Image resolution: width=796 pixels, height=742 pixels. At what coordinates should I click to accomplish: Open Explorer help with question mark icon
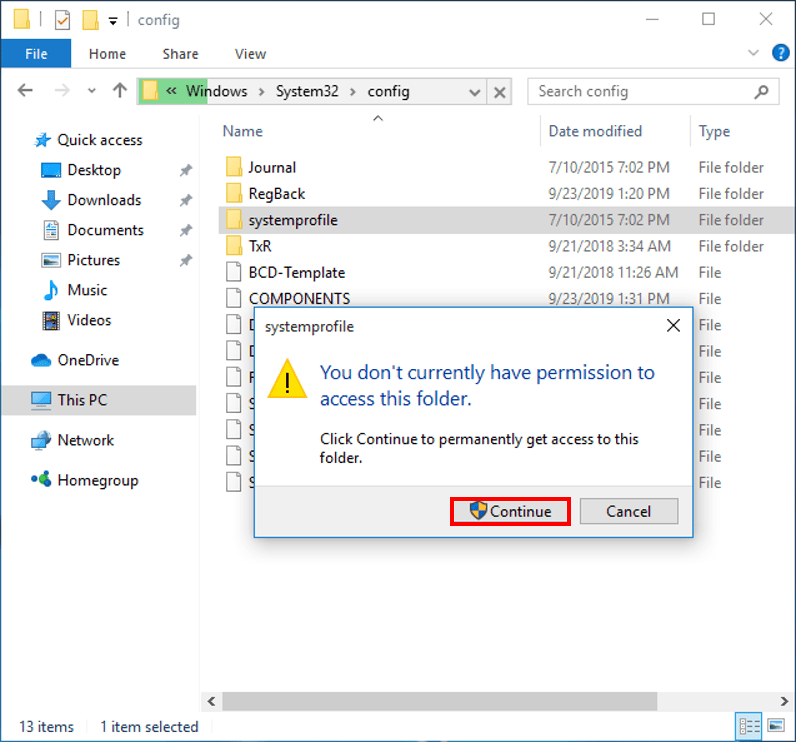(x=780, y=53)
